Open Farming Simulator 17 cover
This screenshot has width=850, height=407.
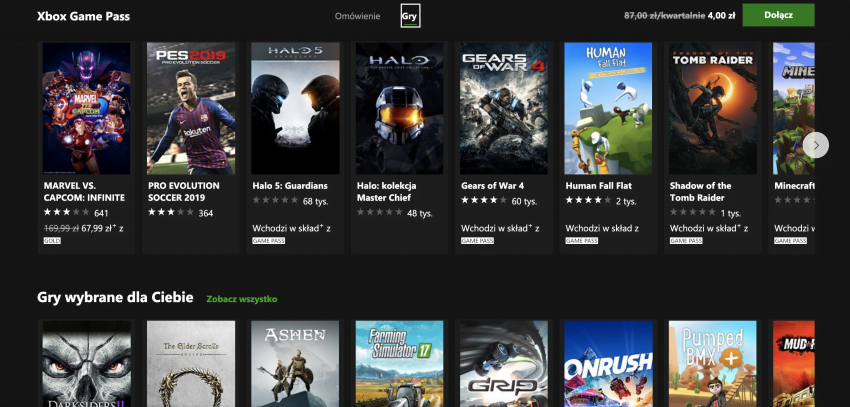point(400,364)
